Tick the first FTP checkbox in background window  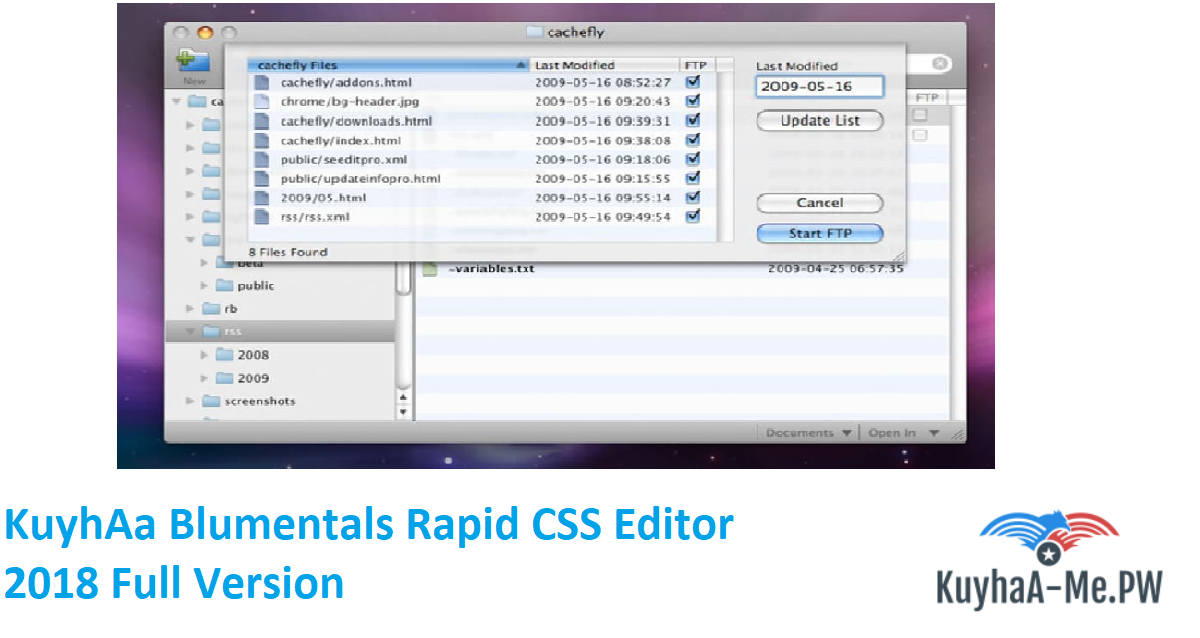pos(920,116)
